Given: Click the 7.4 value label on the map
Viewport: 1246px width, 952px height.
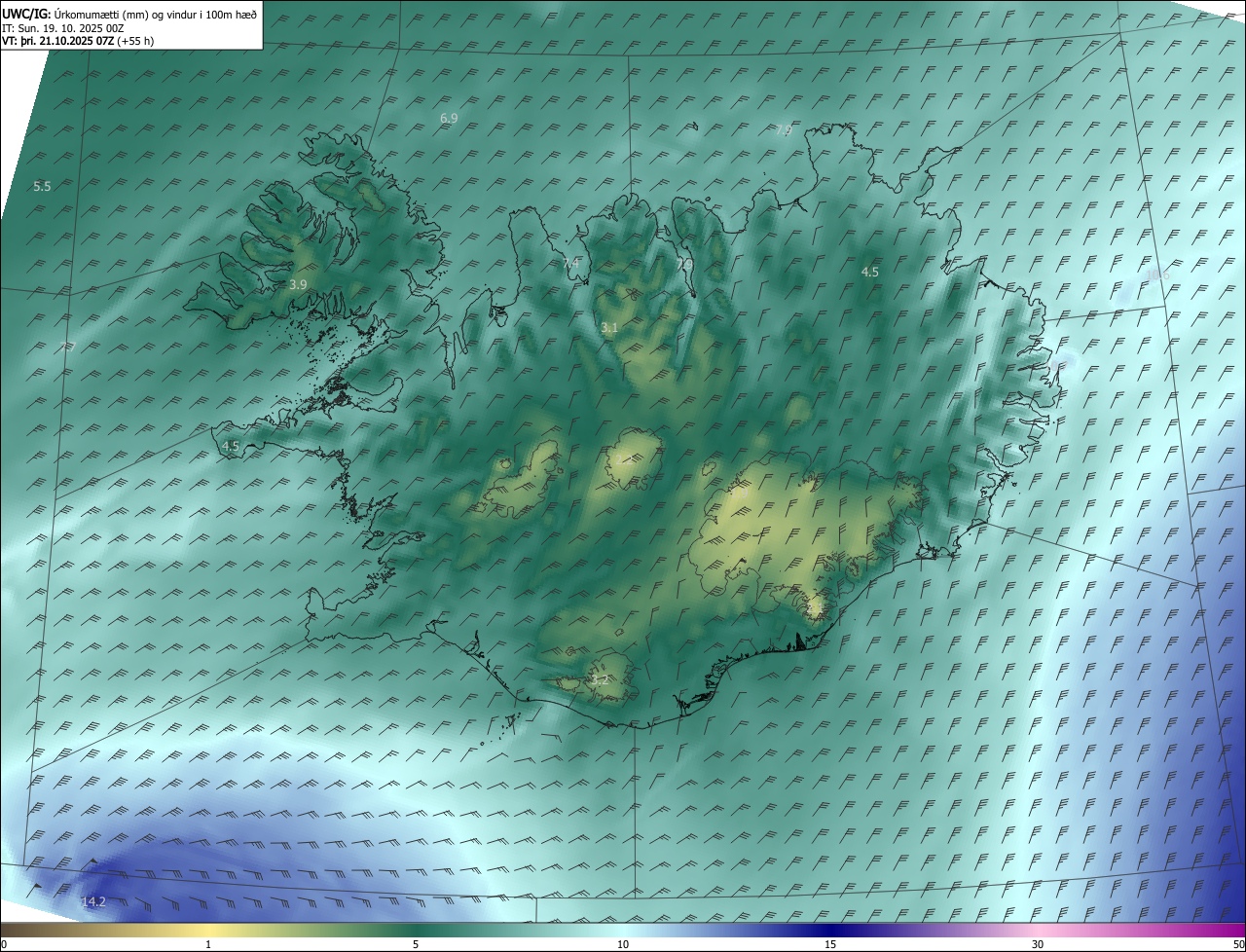Looking at the screenshot, I should click(570, 263).
